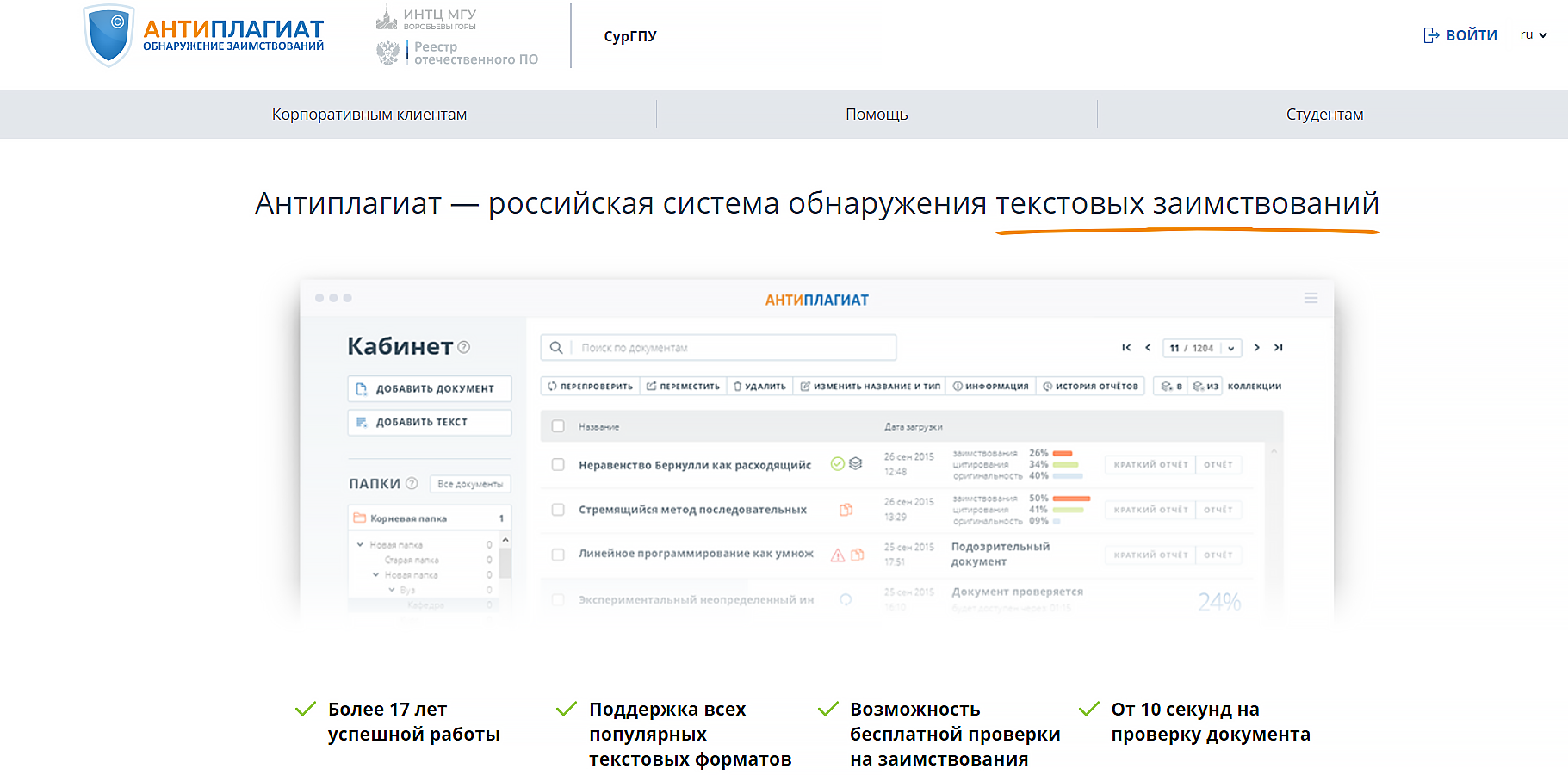The width and height of the screenshot is (1568, 781).
Task: Click the three window dots in preview
Action: pos(333,298)
